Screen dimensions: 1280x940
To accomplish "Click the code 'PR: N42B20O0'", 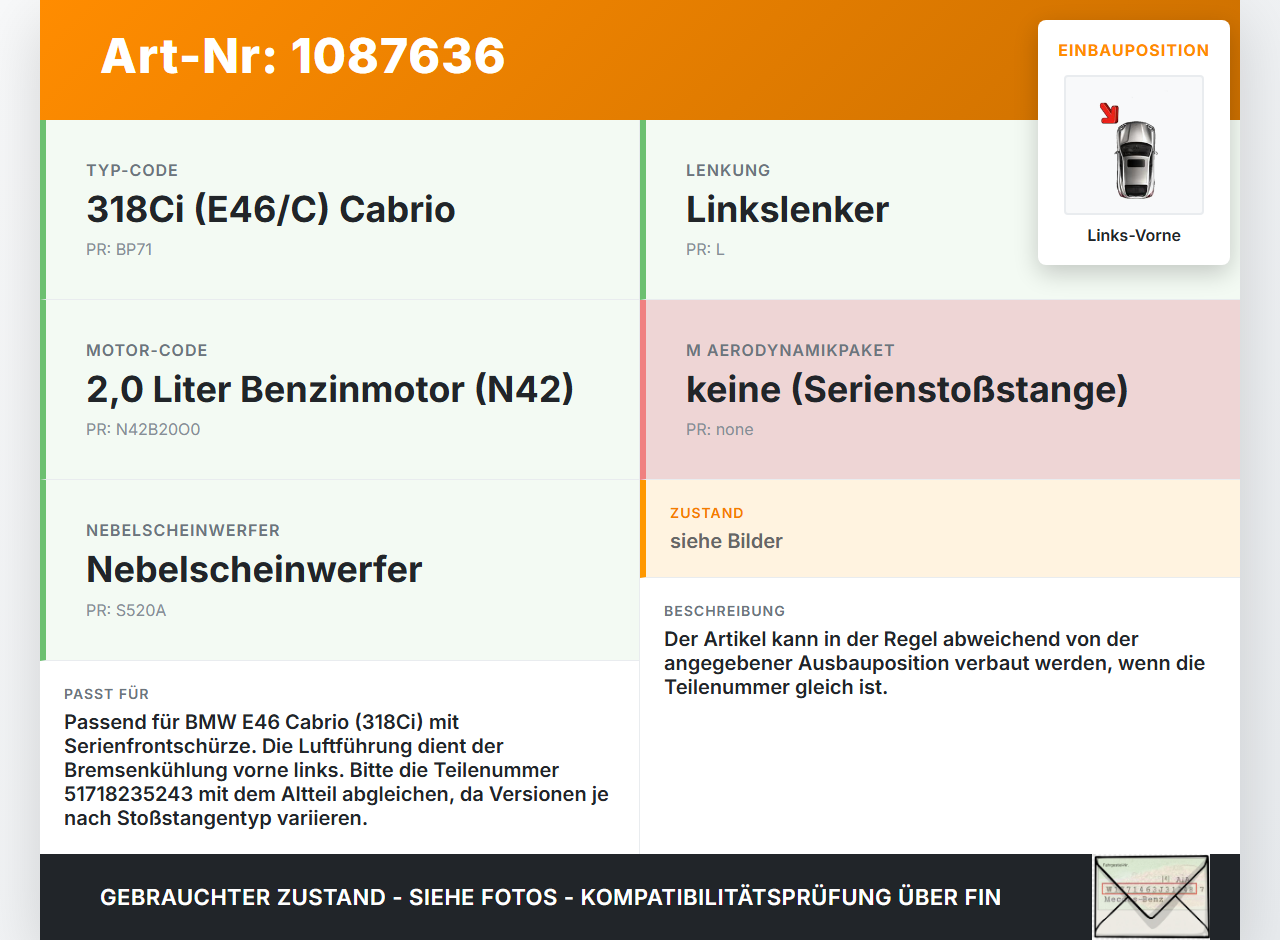I will click(143, 430).
